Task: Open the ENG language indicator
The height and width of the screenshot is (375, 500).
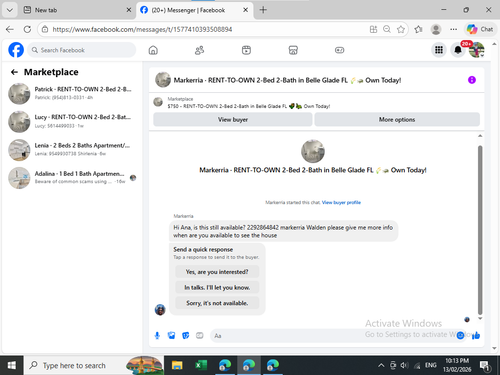Action: point(431,365)
